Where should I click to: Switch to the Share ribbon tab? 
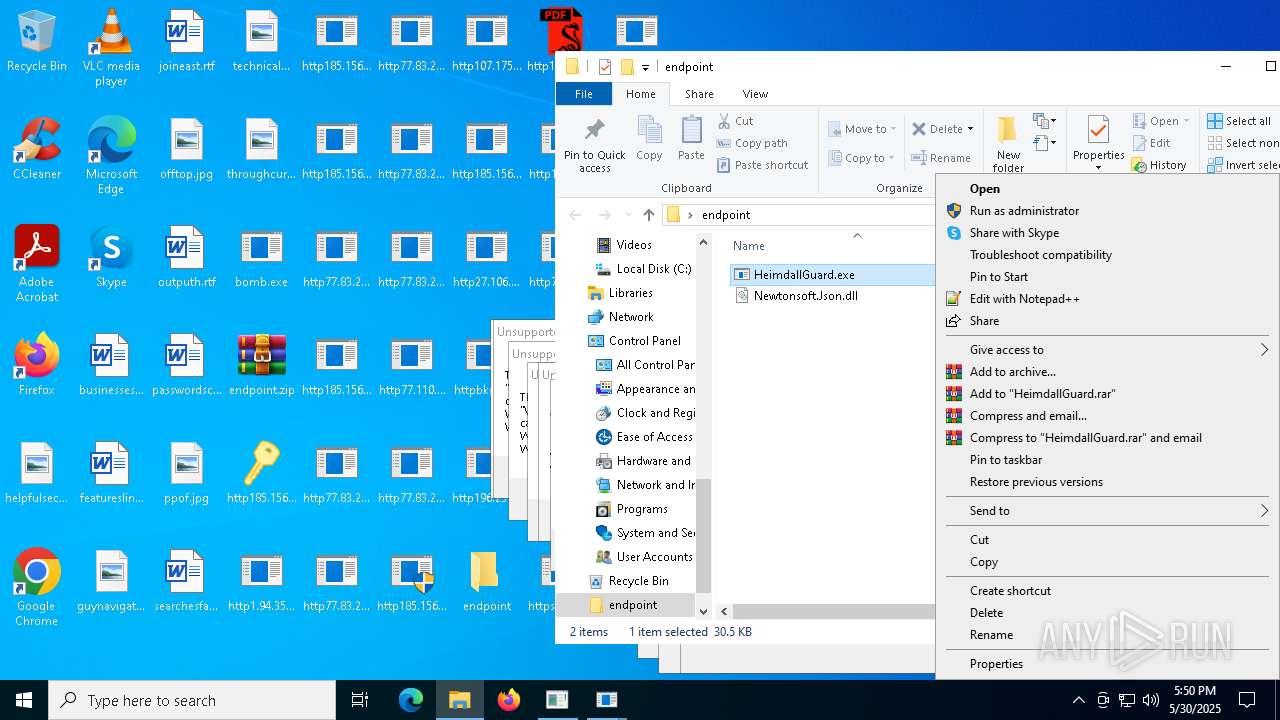[699, 94]
